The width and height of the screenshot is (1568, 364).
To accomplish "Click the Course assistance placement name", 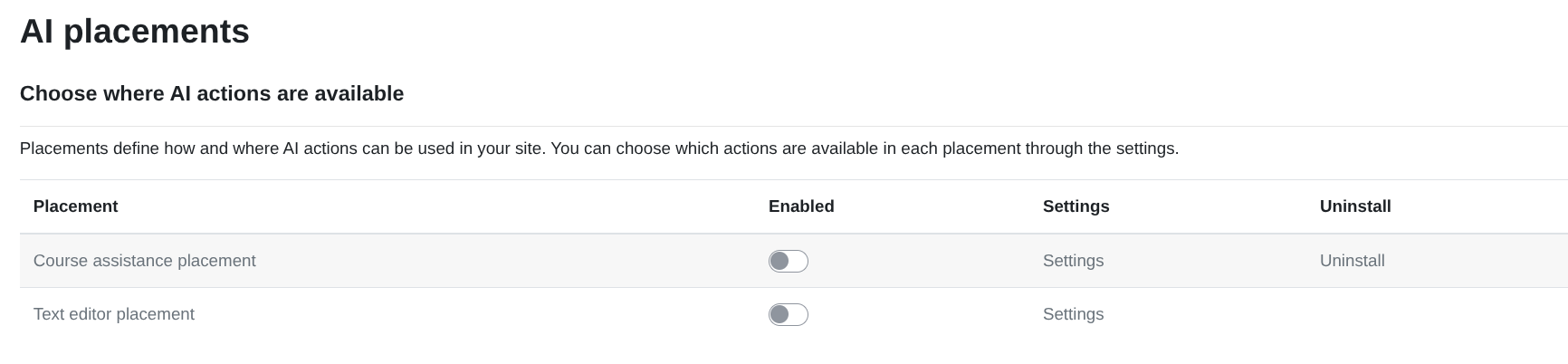I will coord(144,261).
